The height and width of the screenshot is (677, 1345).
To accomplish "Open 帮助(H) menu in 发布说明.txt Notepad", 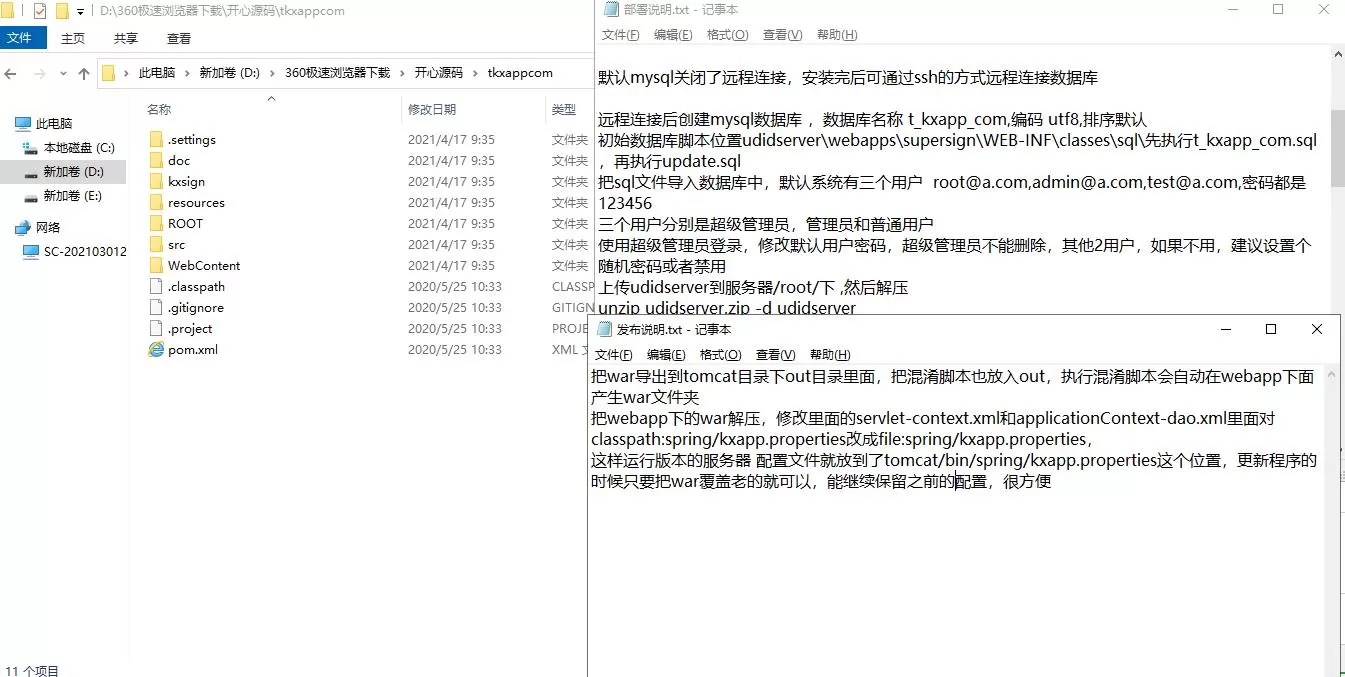I will 830,355.
